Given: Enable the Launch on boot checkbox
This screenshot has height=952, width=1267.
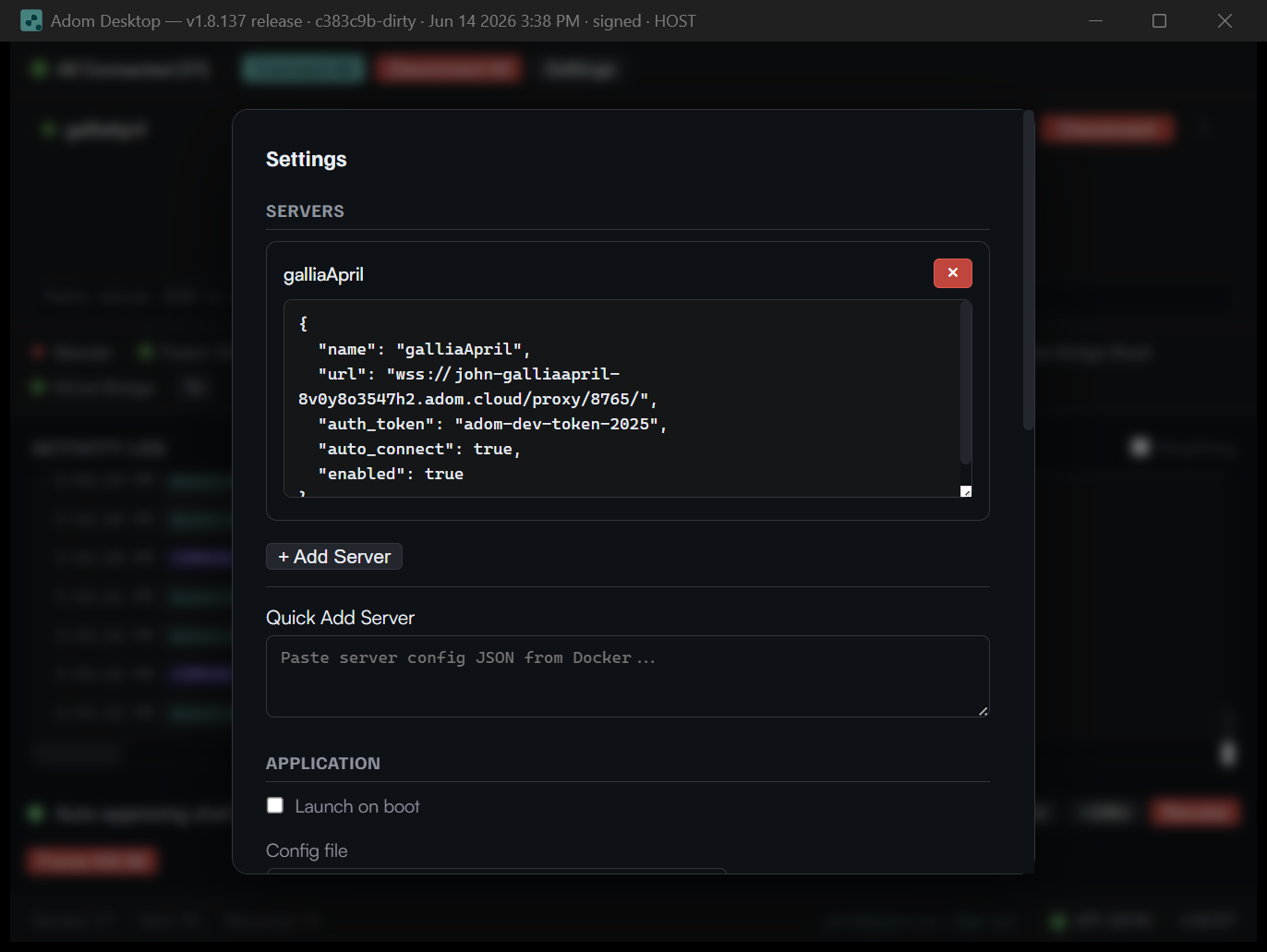Looking at the screenshot, I should pos(275,805).
